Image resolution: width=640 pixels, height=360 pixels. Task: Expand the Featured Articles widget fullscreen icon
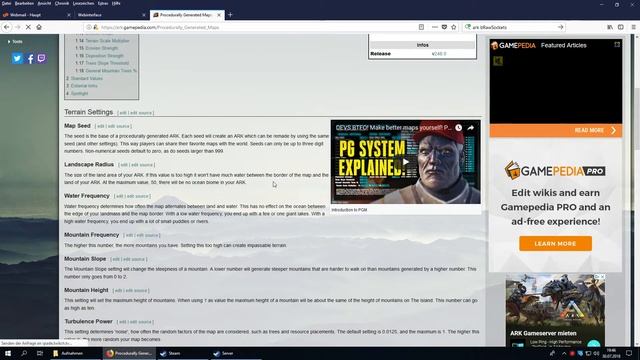[617, 44]
